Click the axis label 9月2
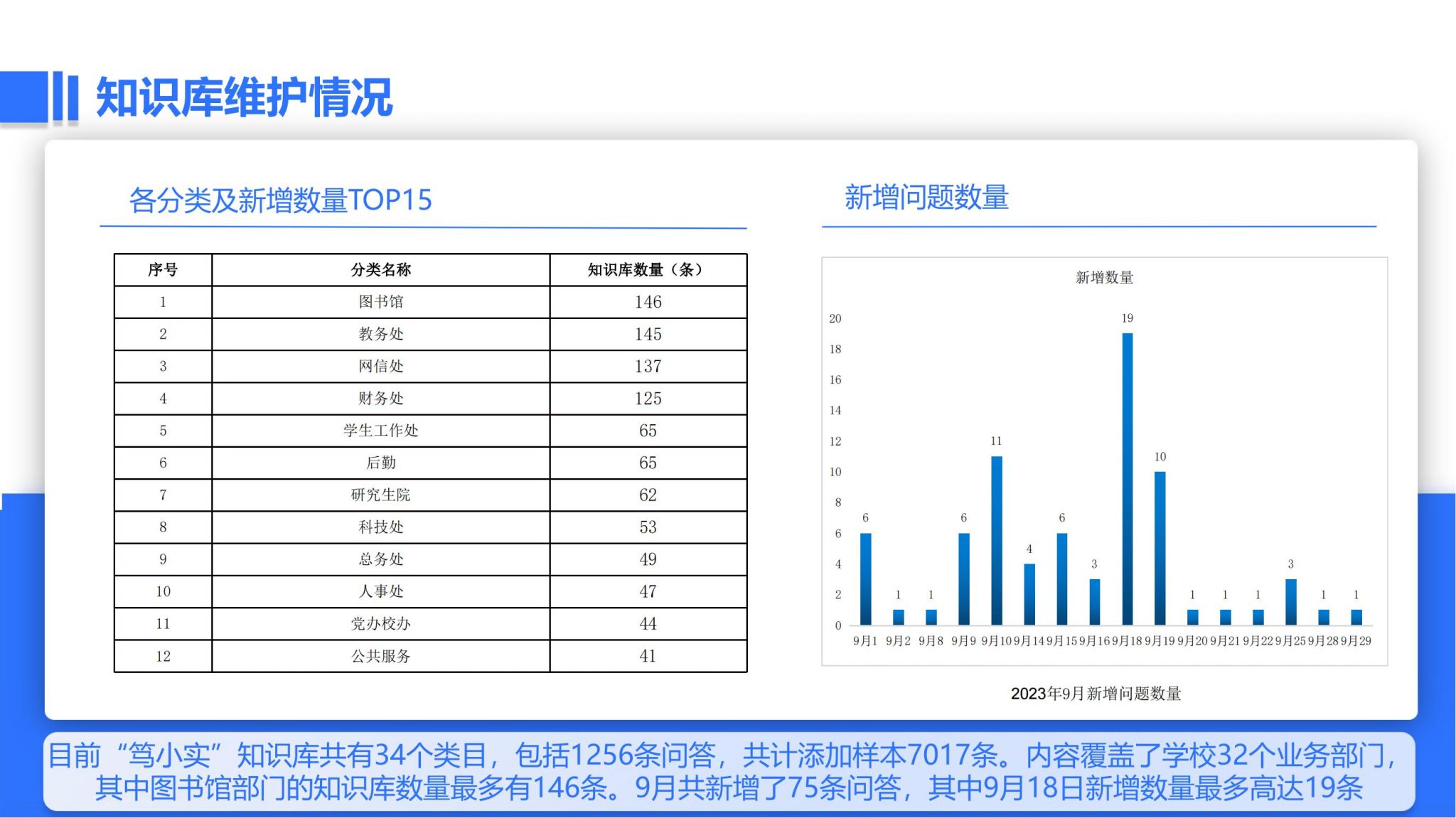The image size is (1456, 818). (x=898, y=641)
